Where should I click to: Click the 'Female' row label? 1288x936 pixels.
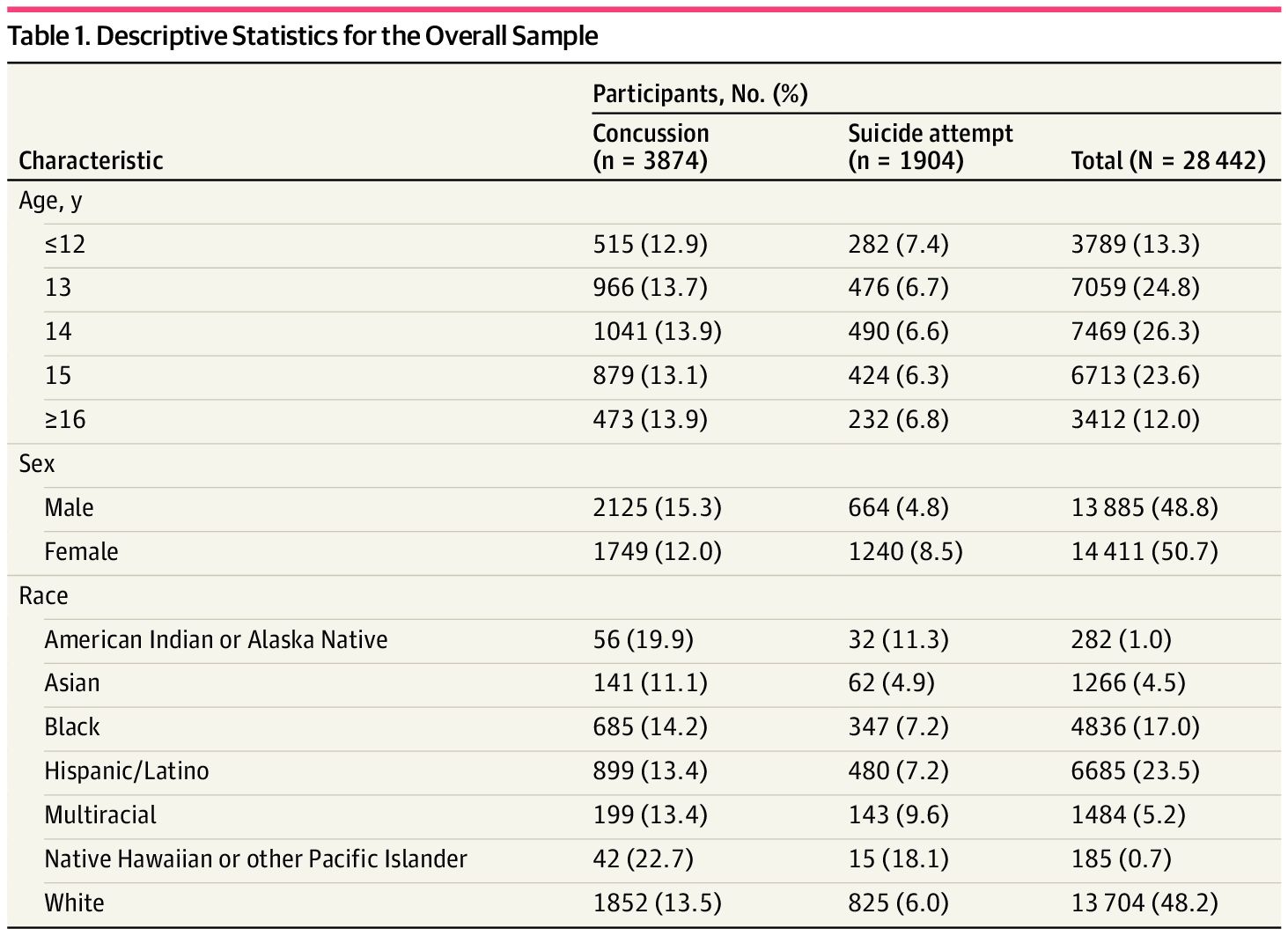81,552
